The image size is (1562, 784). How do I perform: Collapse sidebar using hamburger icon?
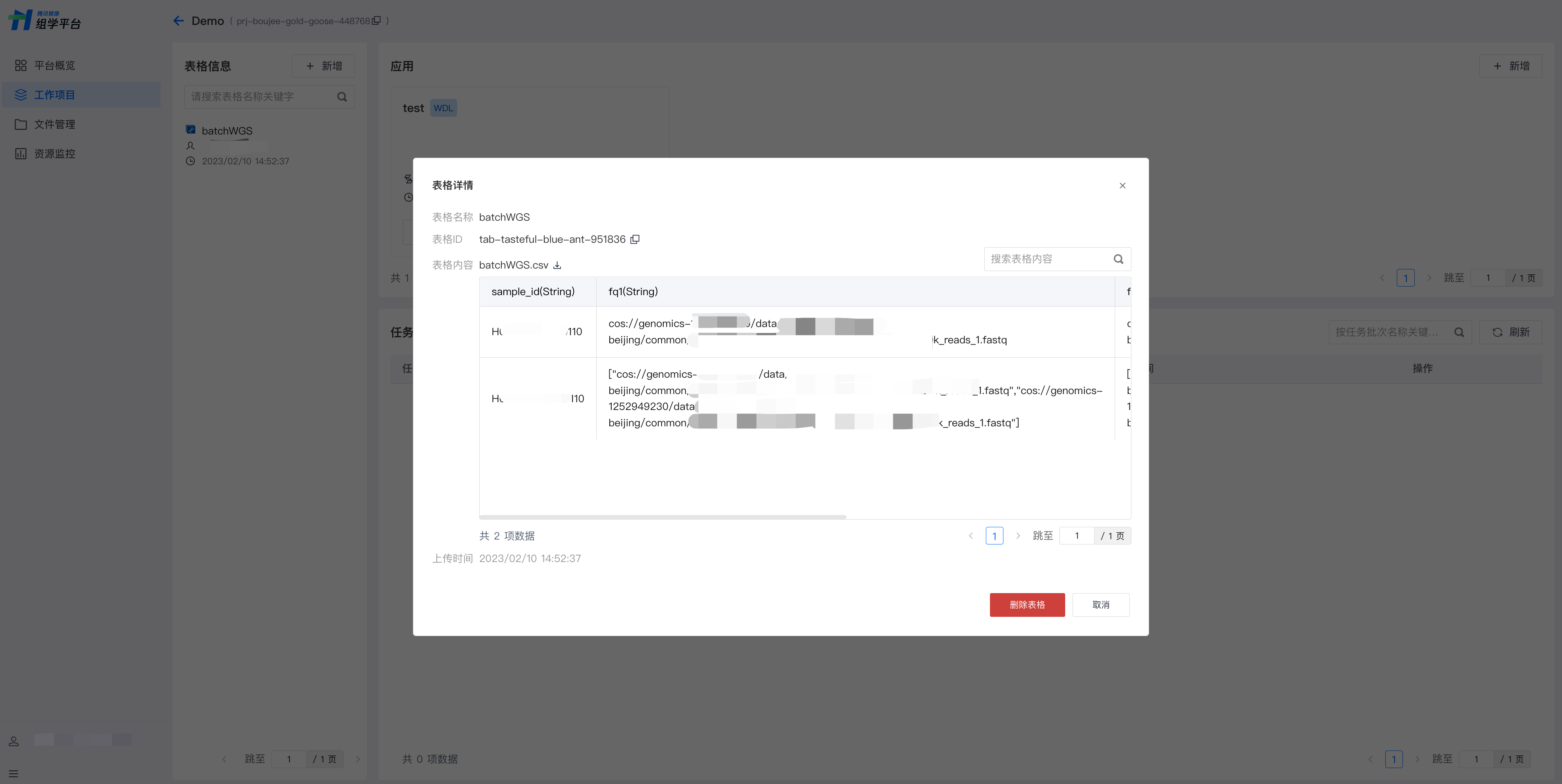pyautogui.click(x=13, y=773)
